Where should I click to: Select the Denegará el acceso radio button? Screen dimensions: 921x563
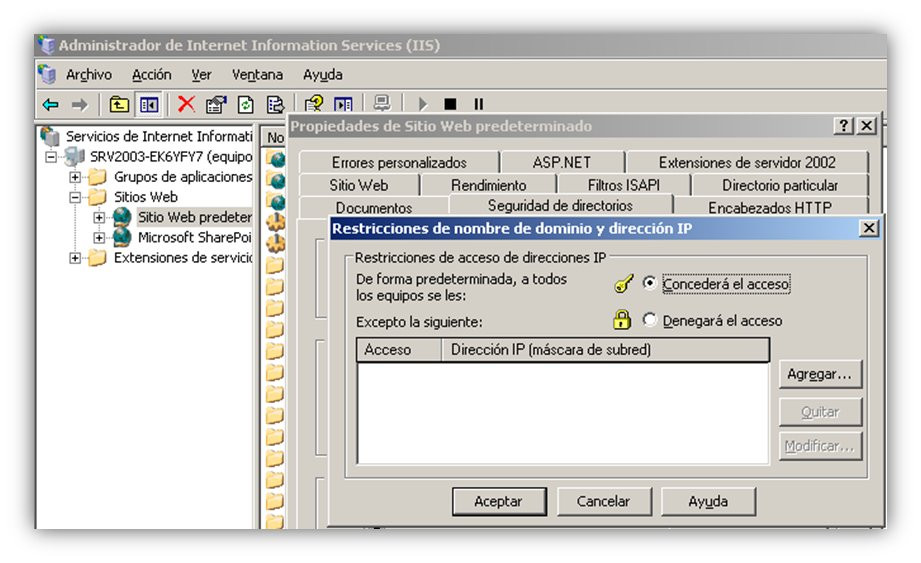tap(649, 320)
